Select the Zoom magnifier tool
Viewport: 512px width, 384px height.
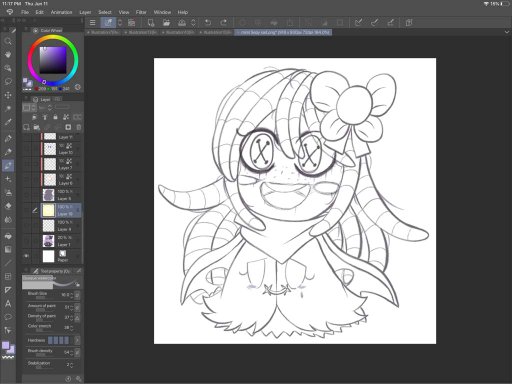(8, 41)
